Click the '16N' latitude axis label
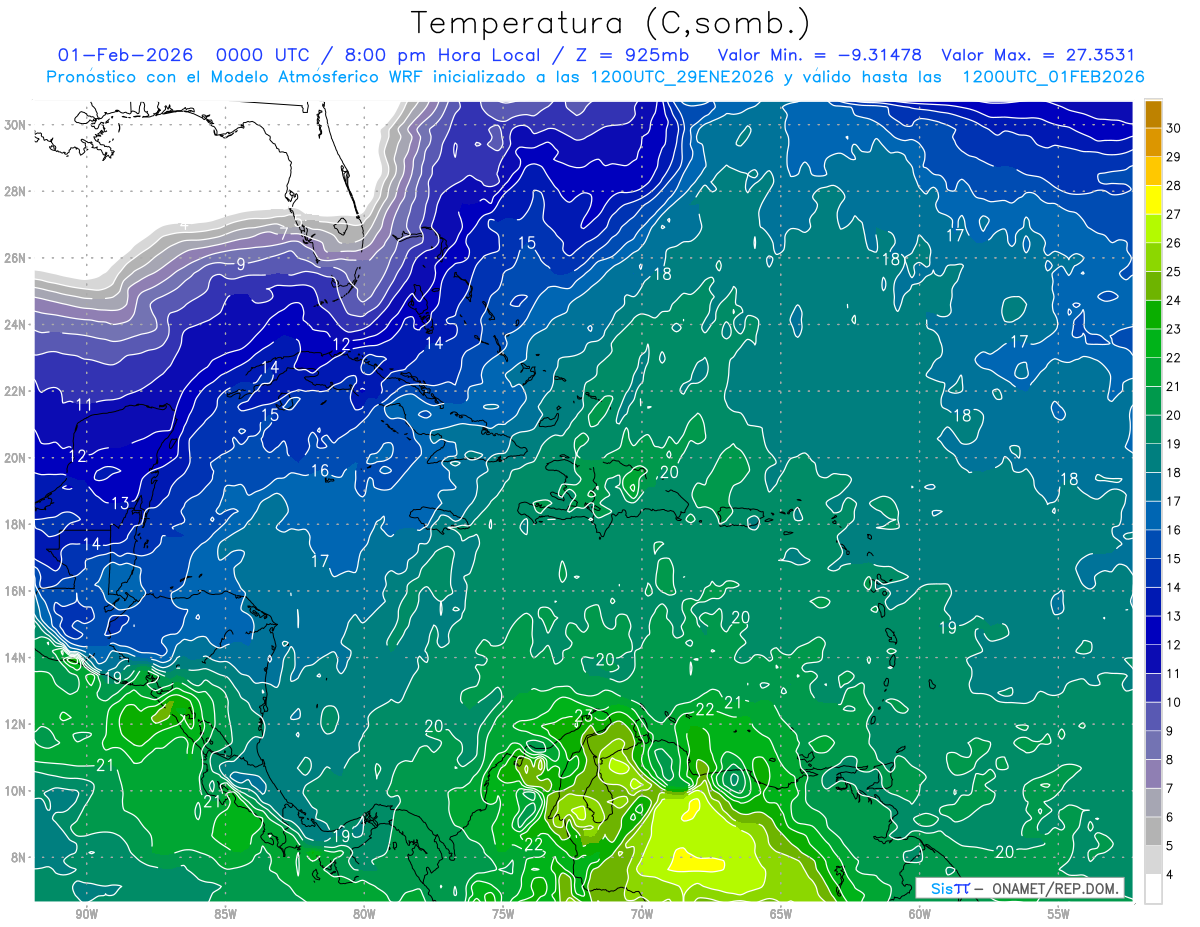1200x927 pixels. point(16,591)
